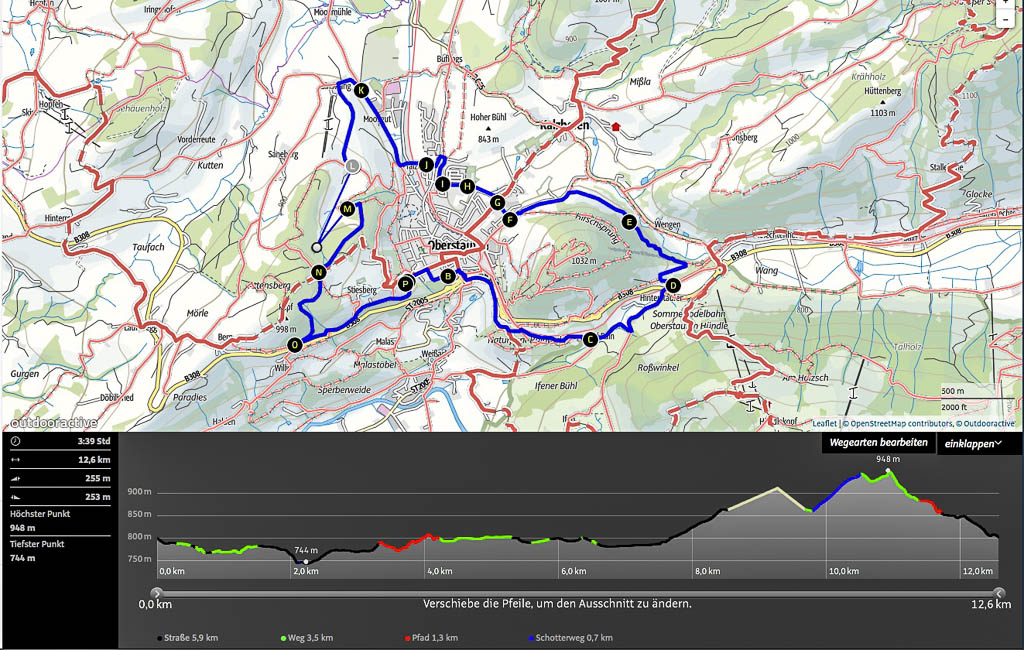This screenshot has height=650, width=1024.
Task: Select the Schotterweg 0,7 km legend entry
Action: tap(569, 637)
